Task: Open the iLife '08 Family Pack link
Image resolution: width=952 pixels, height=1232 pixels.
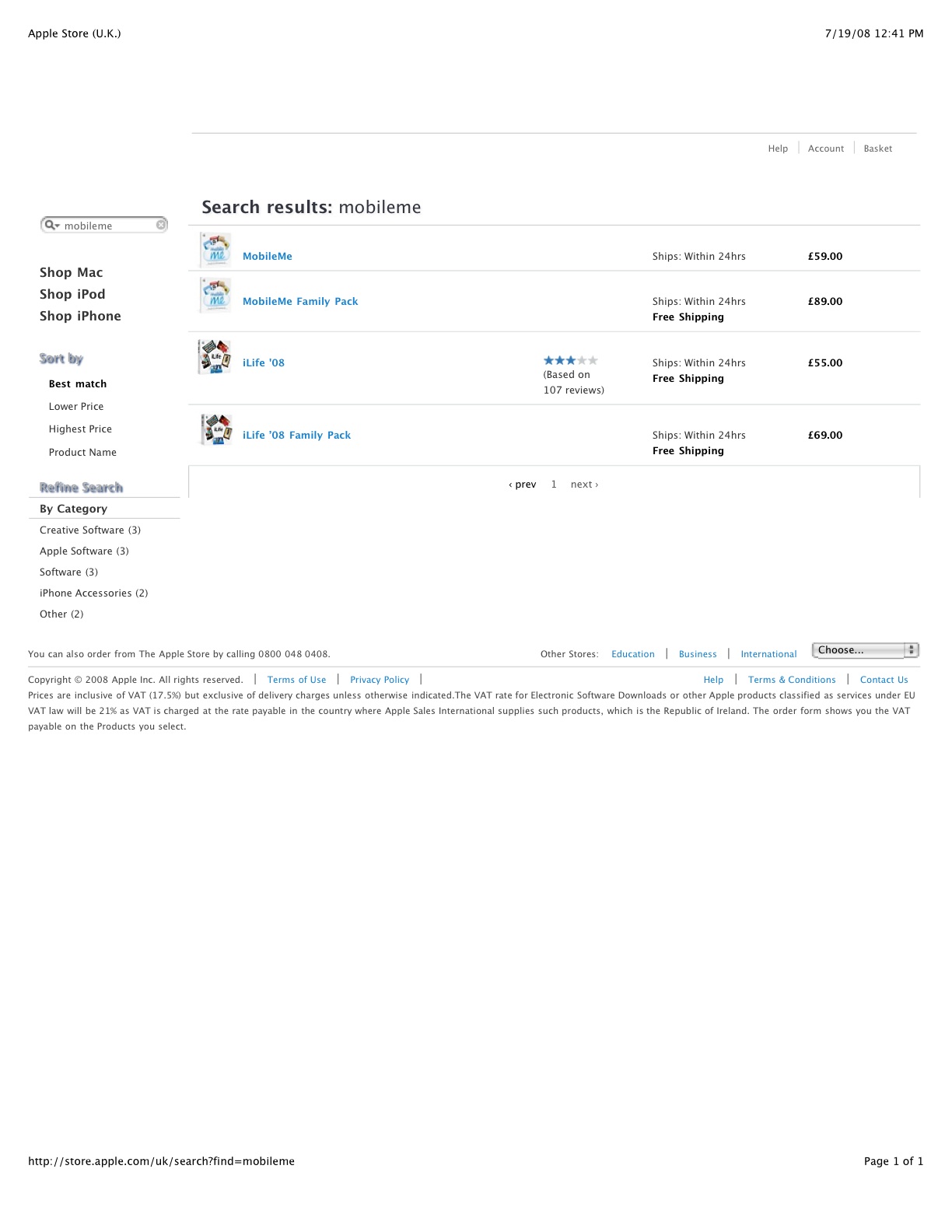Action: click(x=296, y=436)
